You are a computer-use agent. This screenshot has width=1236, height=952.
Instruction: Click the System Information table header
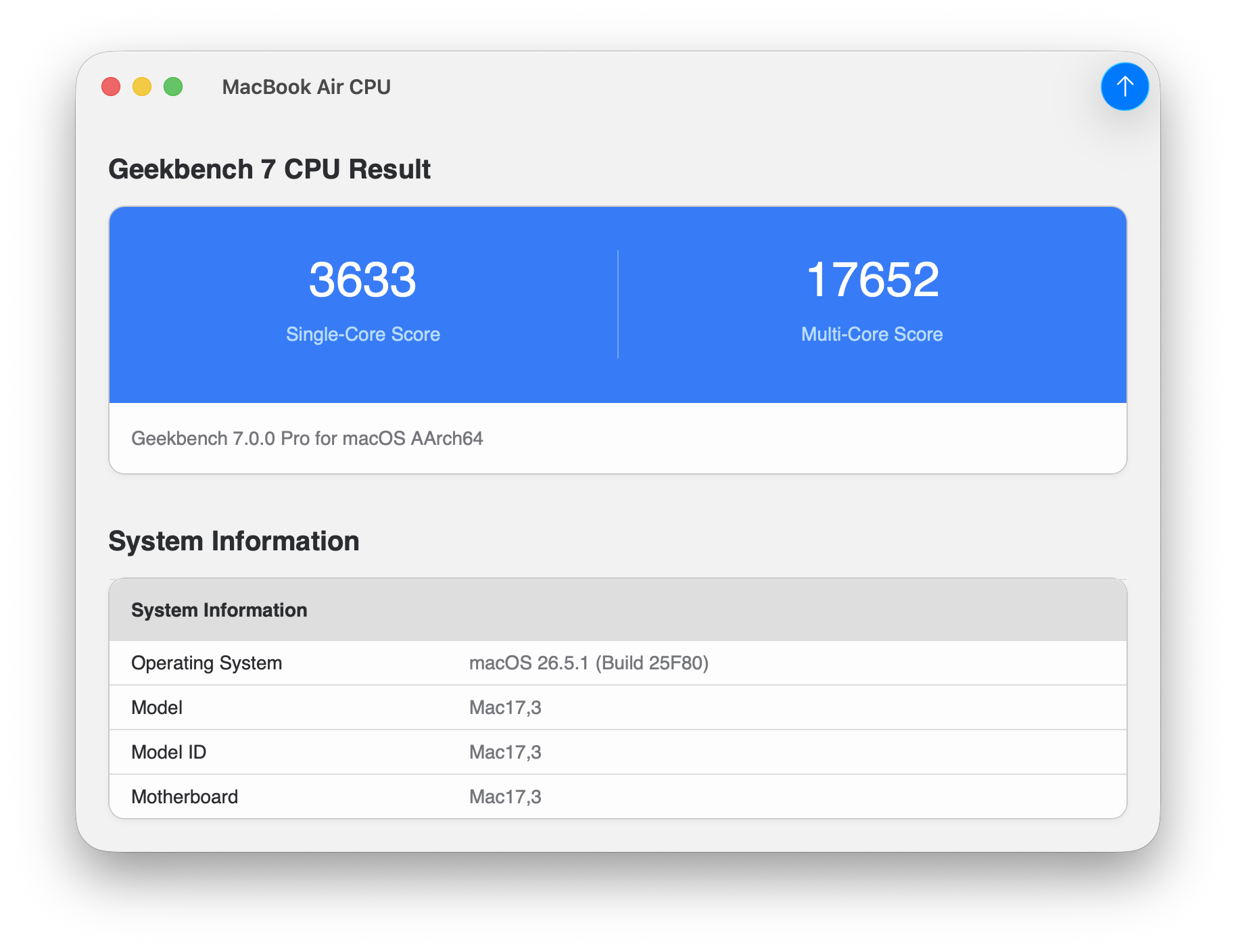point(618,610)
